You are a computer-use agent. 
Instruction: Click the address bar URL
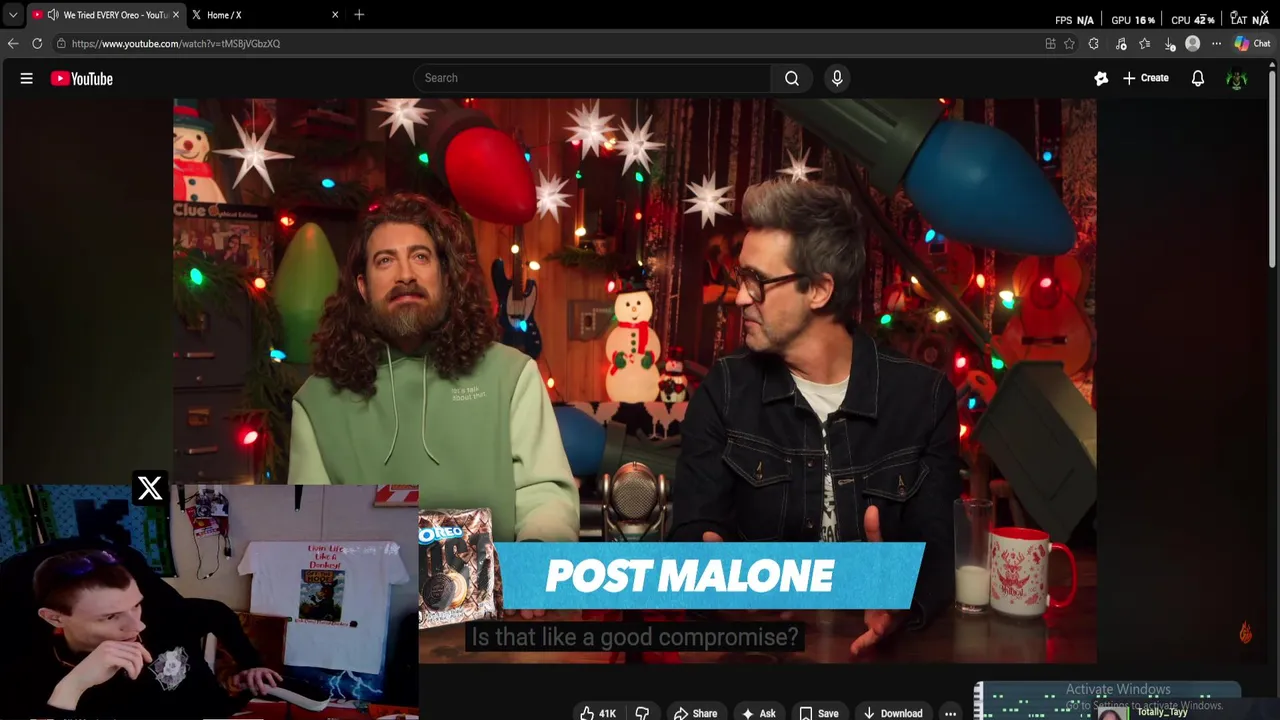pos(176,44)
